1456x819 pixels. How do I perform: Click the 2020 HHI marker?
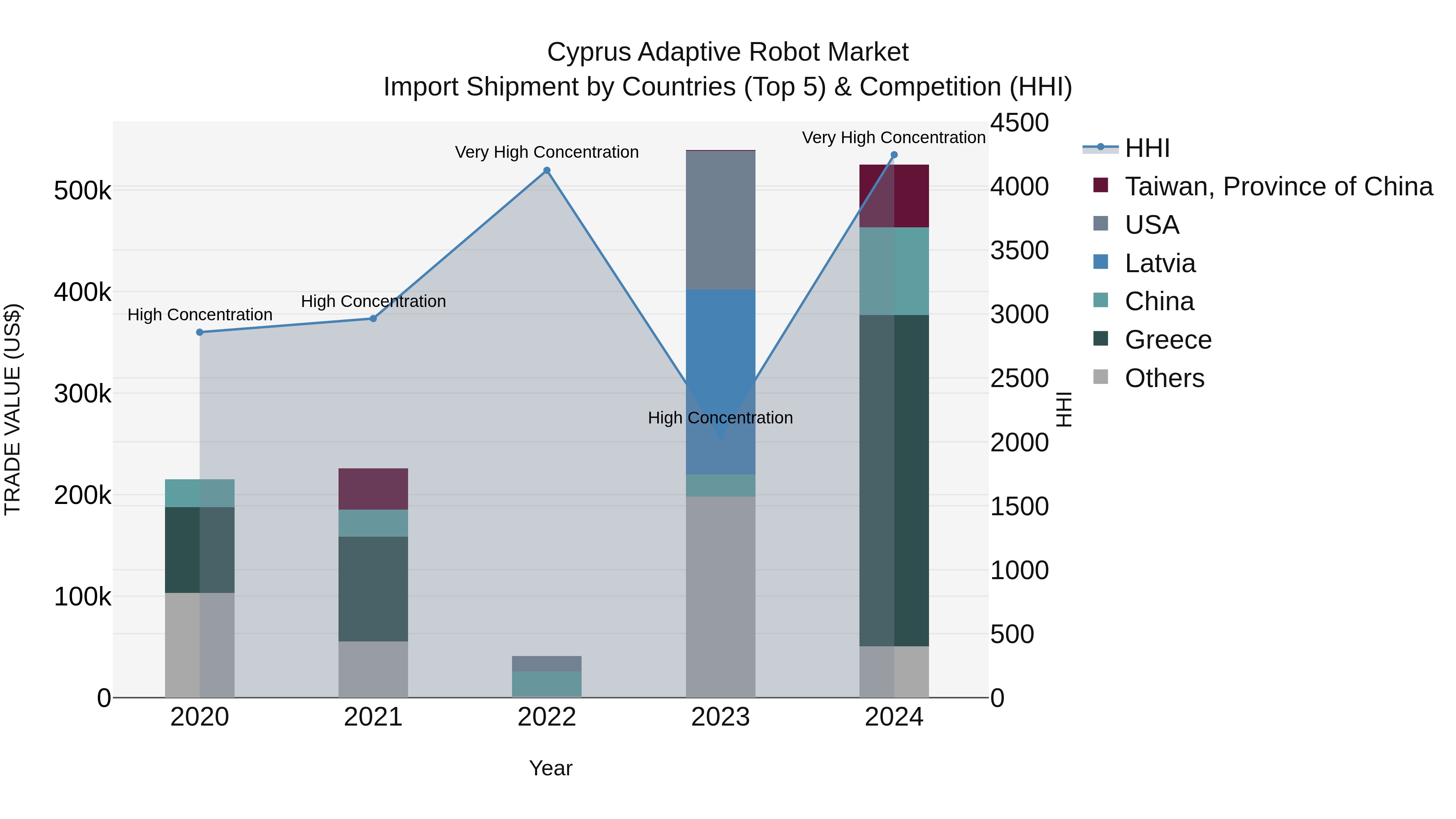coord(199,332)
